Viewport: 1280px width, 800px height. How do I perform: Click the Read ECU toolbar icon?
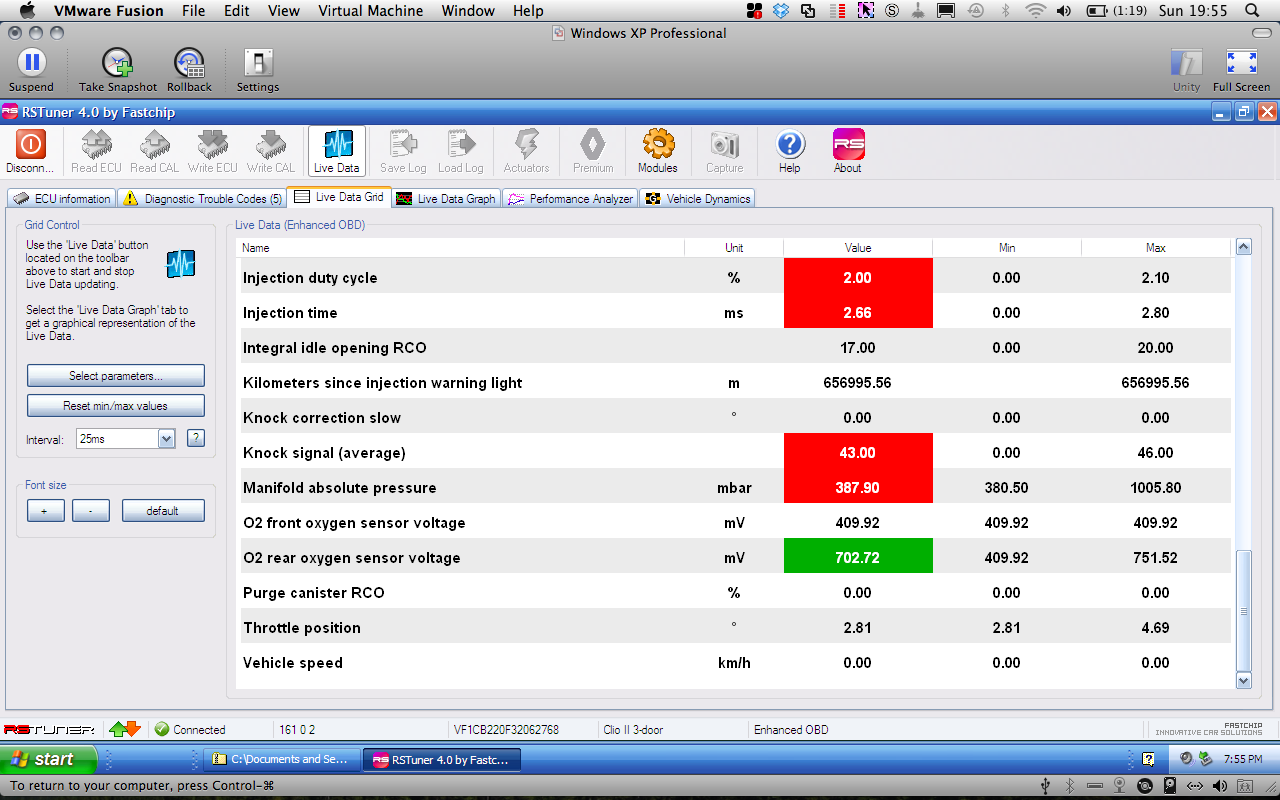96,145
